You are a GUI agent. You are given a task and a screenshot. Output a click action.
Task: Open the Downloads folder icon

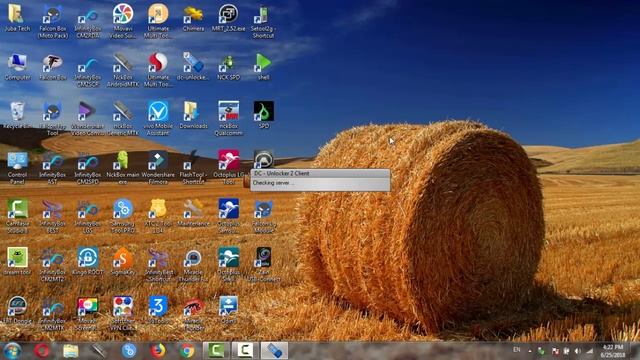193,116
